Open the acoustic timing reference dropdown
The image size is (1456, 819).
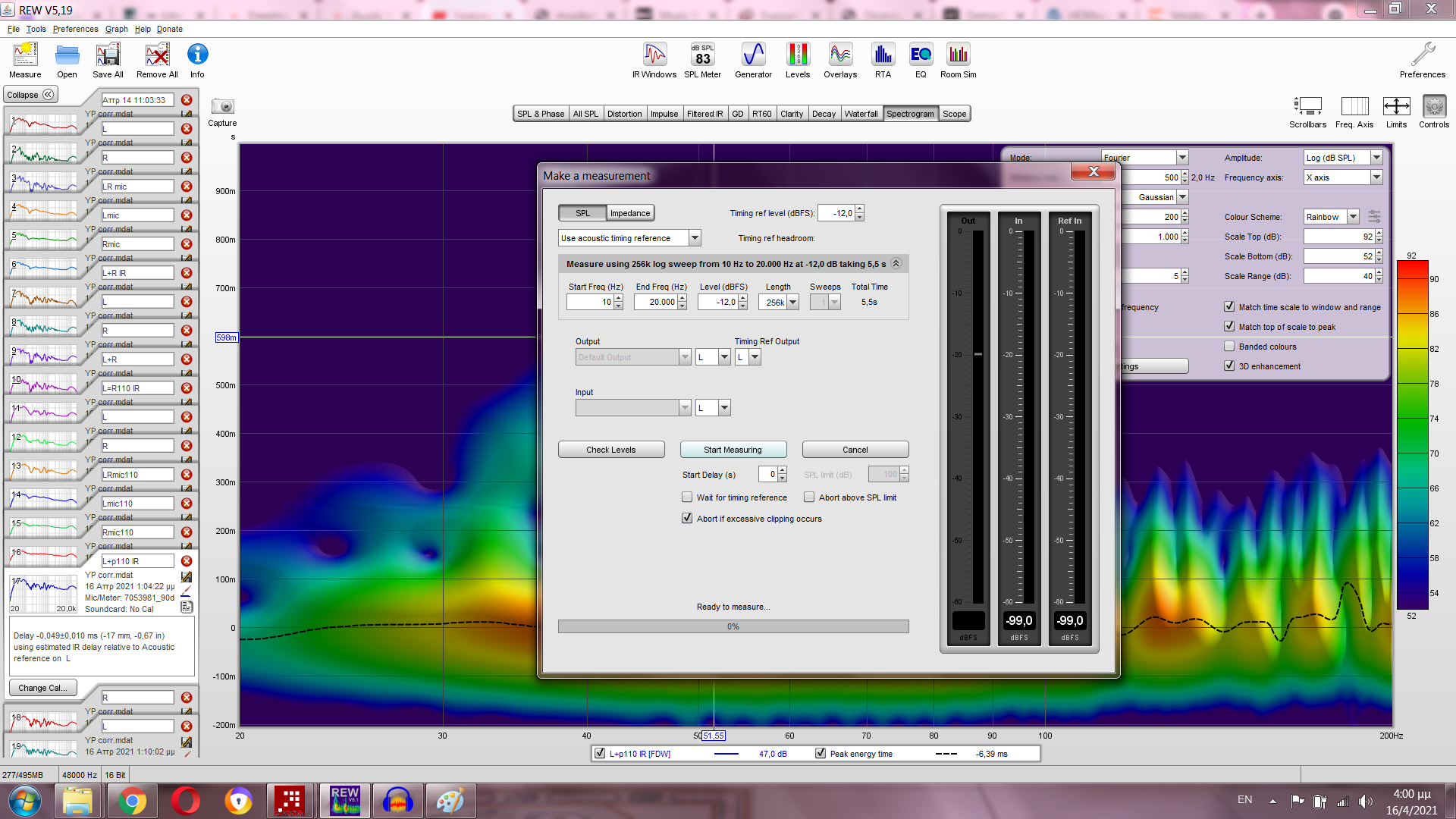coord(695,238)
